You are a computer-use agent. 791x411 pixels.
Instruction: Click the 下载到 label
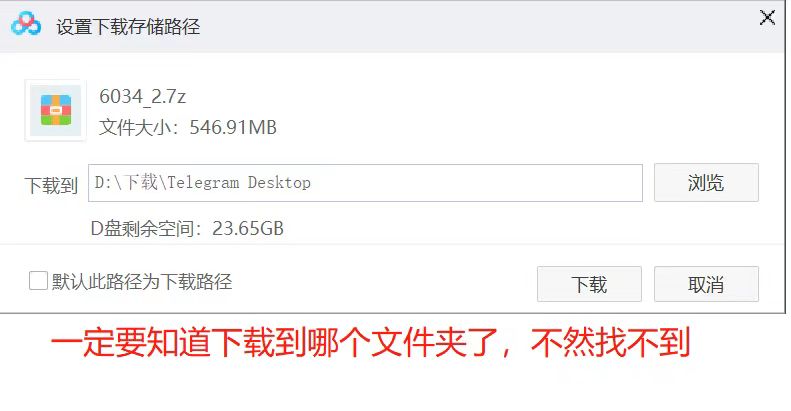51,185
